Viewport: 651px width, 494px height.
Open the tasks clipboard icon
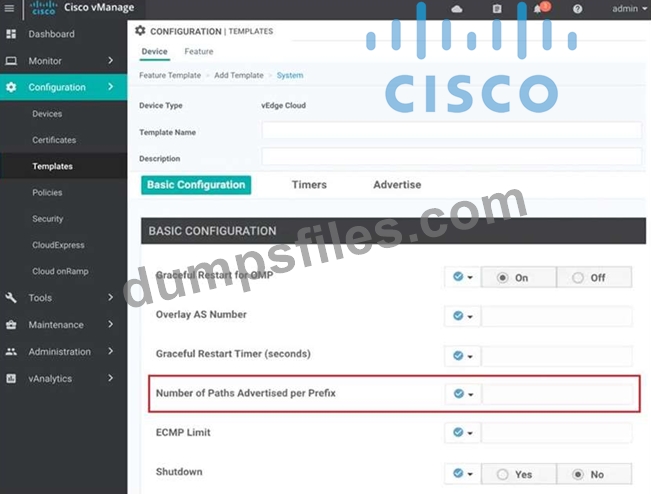tap(497, 9)
